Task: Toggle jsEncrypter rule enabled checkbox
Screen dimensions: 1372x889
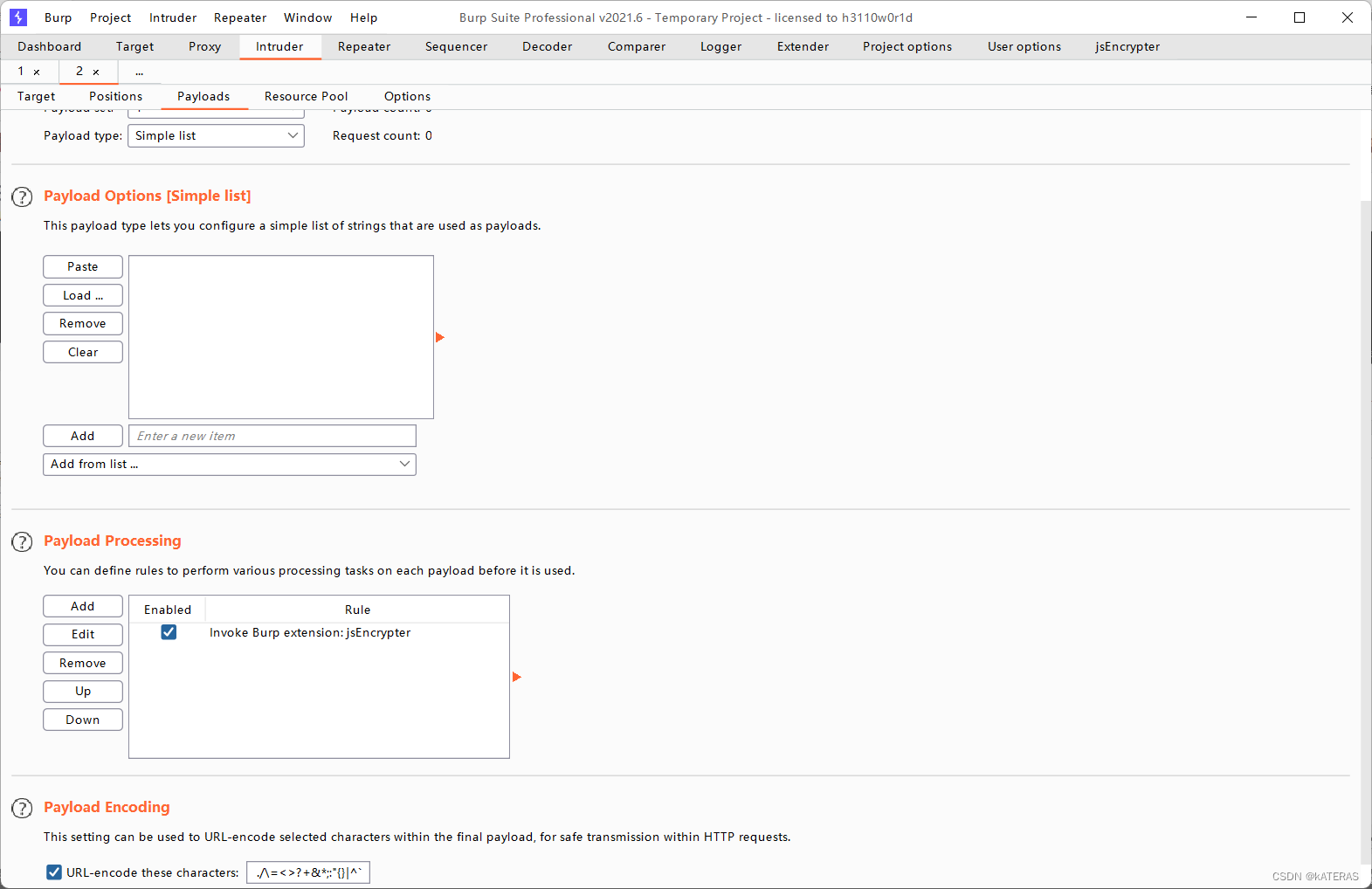Action: [x=169, y=632]
